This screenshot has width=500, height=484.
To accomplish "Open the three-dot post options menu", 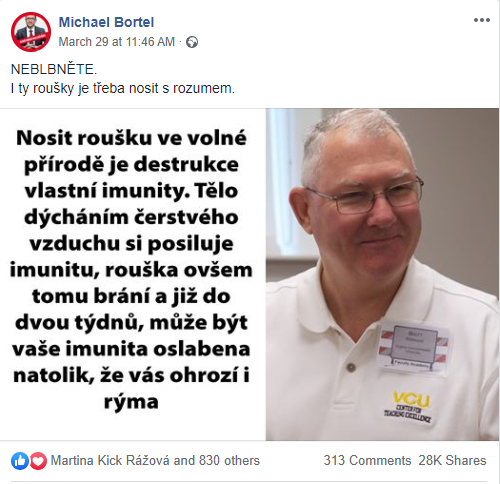I will pyautogui.click(x=482, y=20).
